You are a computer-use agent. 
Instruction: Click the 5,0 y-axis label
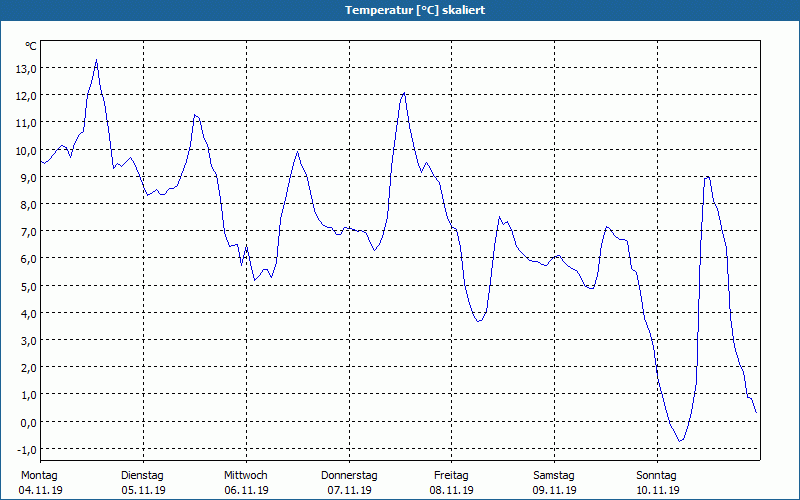point(28,286)
